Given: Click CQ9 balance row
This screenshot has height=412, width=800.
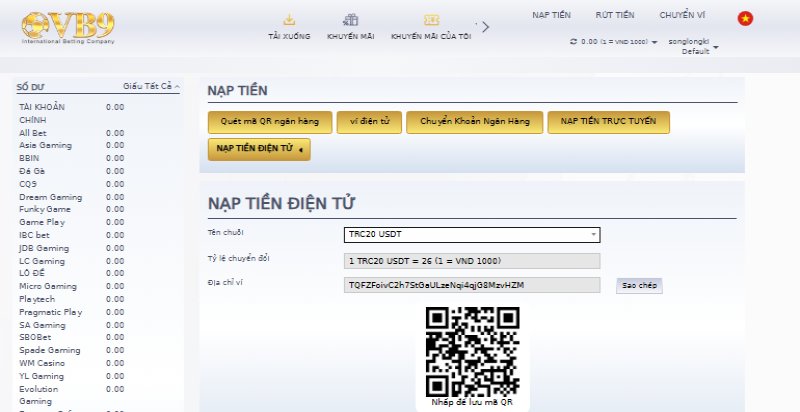Looking at the screenshot, I should [x=71, y=184].
